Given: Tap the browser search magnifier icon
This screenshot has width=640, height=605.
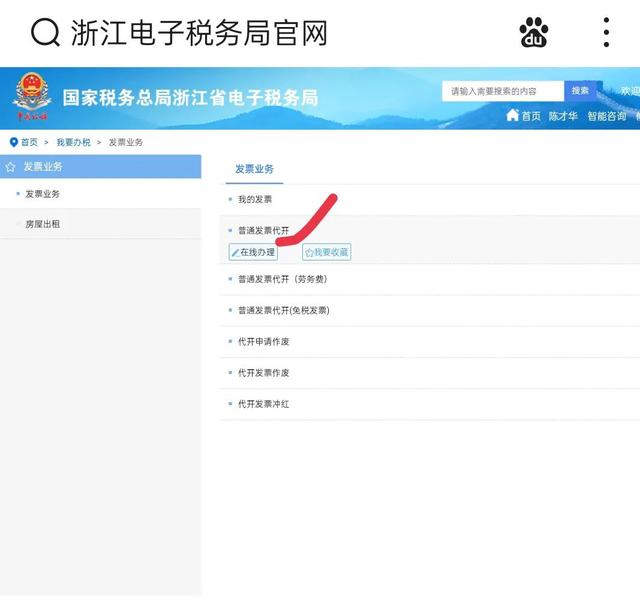Looking at the screenshot, I should tap(46, 33).
